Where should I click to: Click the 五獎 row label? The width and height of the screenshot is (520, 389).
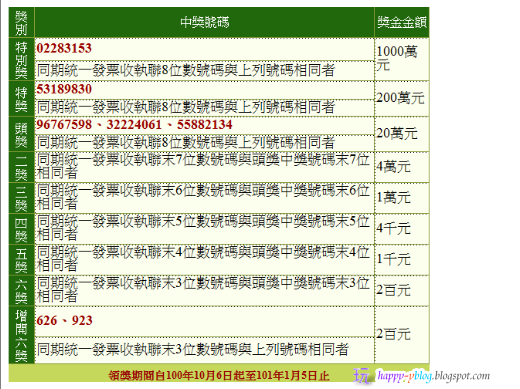pos(21,260)
